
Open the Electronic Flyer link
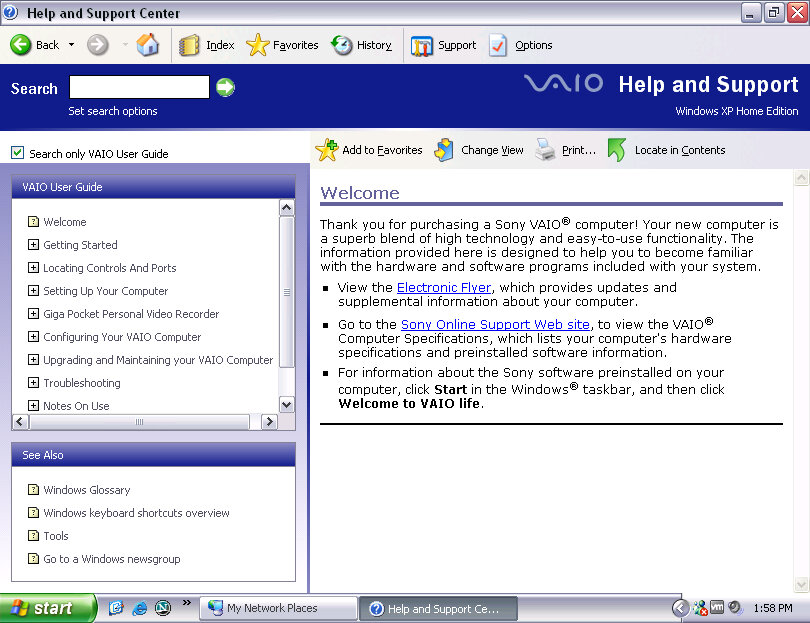(444, 287)
